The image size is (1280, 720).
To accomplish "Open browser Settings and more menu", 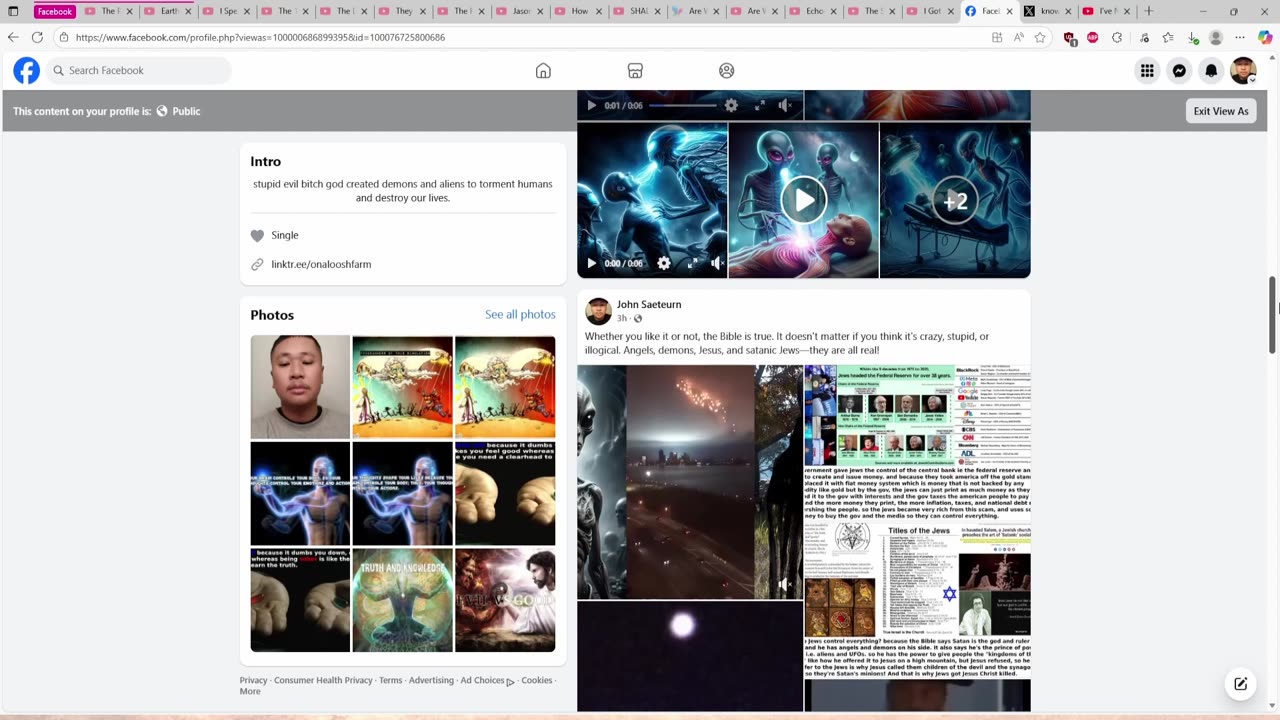I will coord(1241,37).
